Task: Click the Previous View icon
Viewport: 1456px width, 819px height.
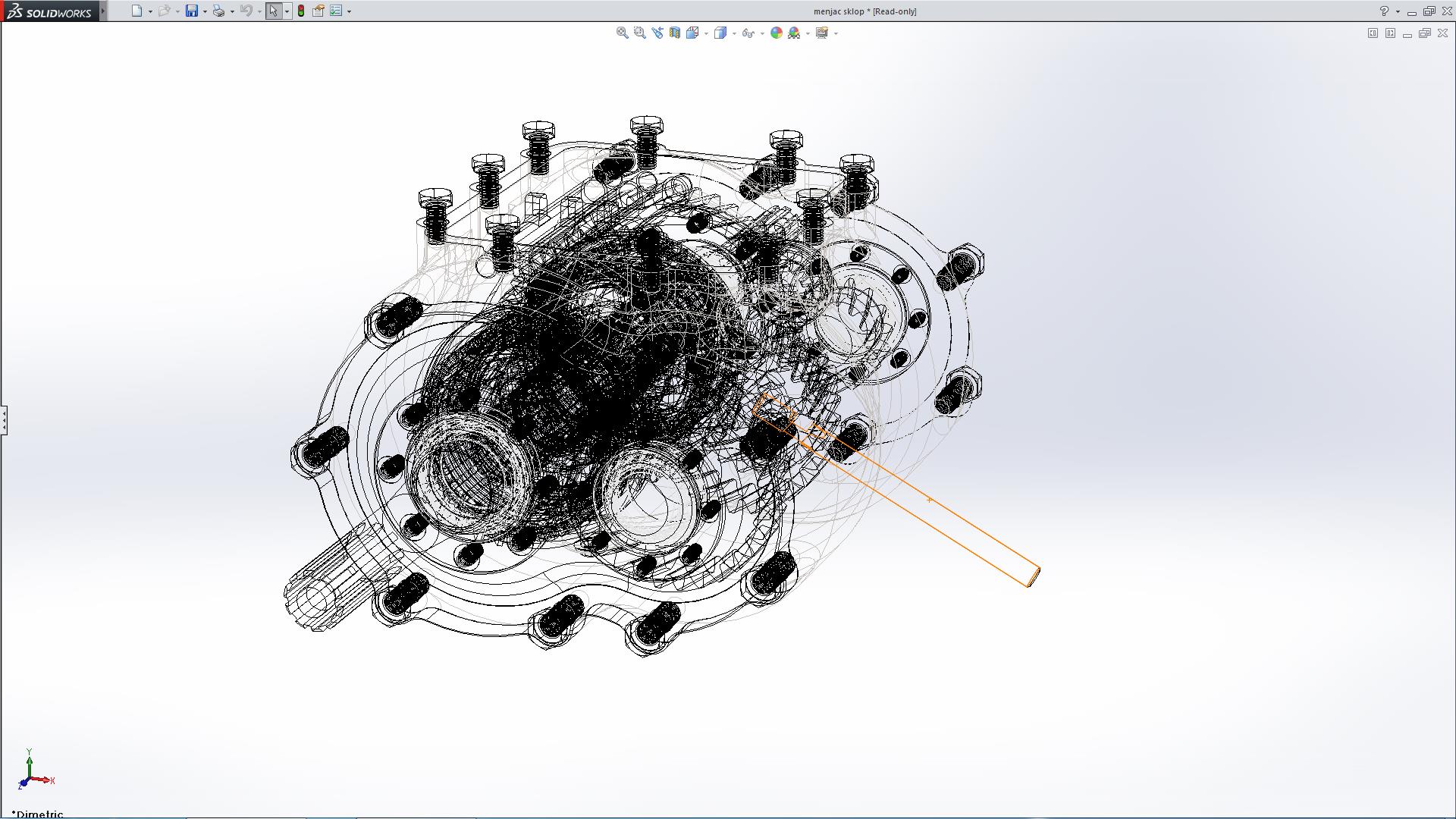Action: click(x=657, y=33)
